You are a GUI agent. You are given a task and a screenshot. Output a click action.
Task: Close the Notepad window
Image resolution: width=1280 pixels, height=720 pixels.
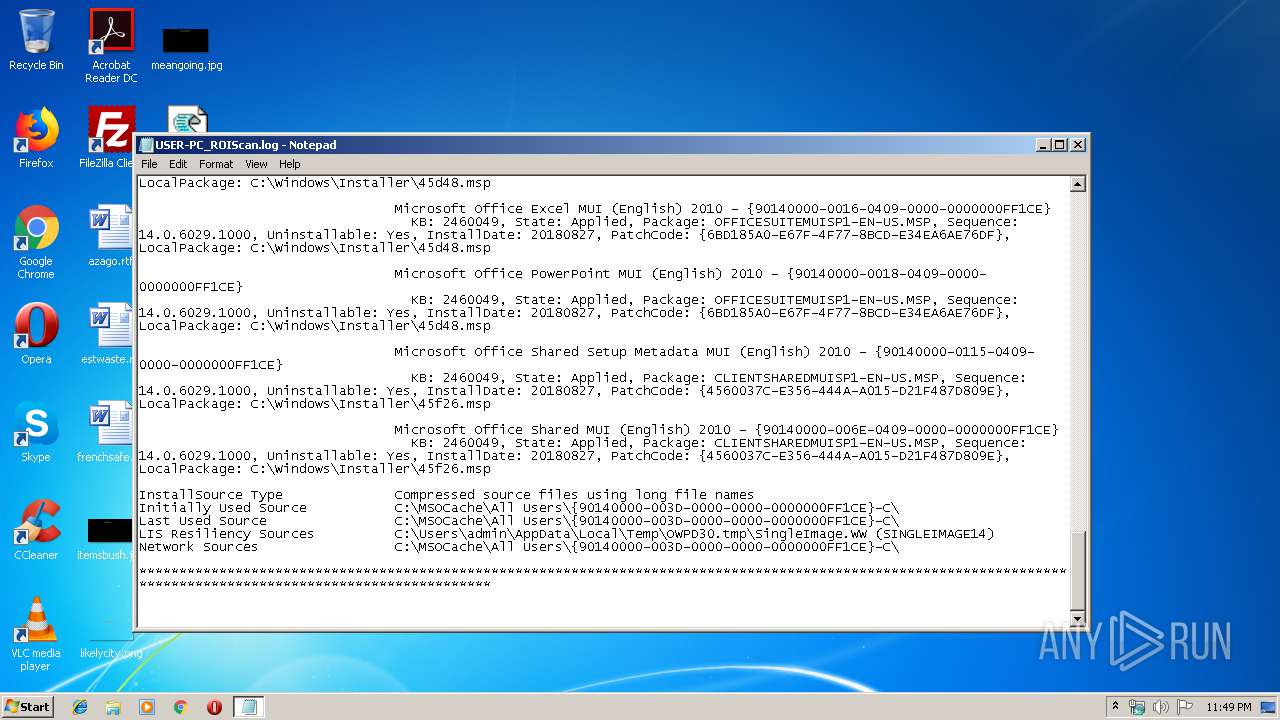click(x=1077, y=145)
